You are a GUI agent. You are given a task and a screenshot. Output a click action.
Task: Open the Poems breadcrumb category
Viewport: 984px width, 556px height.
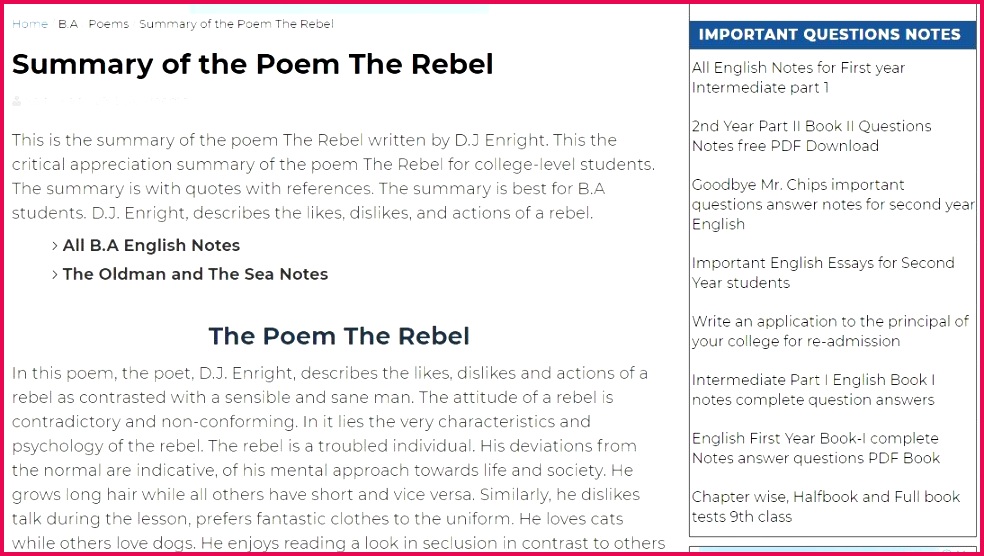coord(108,24)
